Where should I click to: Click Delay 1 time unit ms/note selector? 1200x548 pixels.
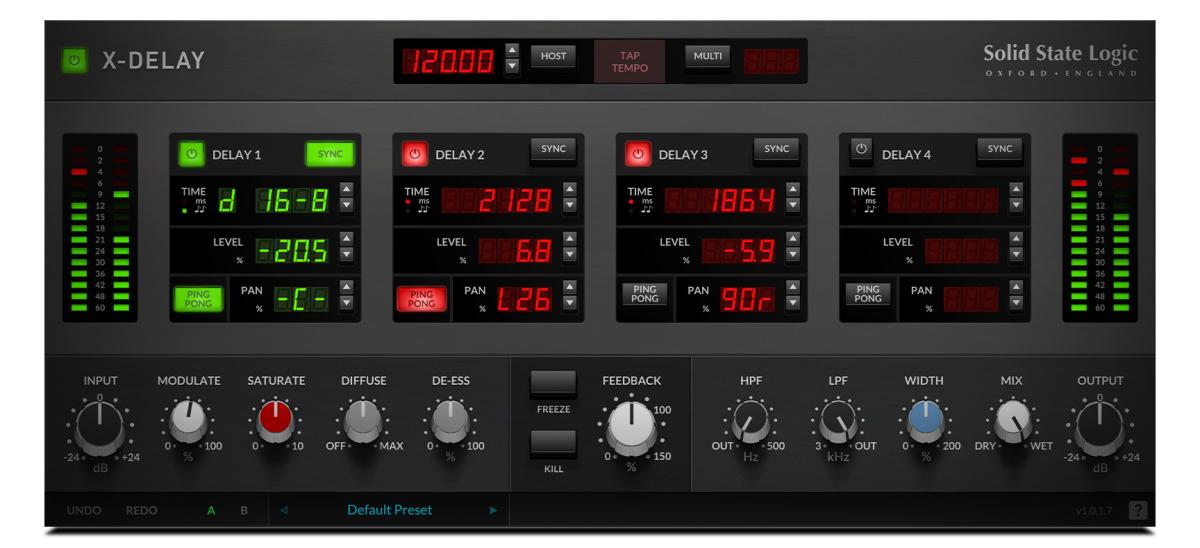coord(193,204)
